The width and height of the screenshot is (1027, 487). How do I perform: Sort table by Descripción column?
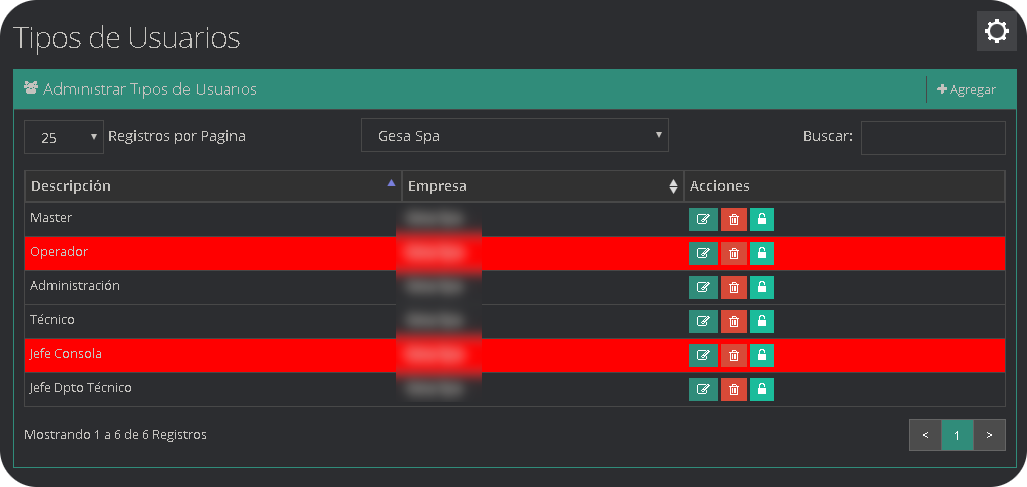point(213,186)
